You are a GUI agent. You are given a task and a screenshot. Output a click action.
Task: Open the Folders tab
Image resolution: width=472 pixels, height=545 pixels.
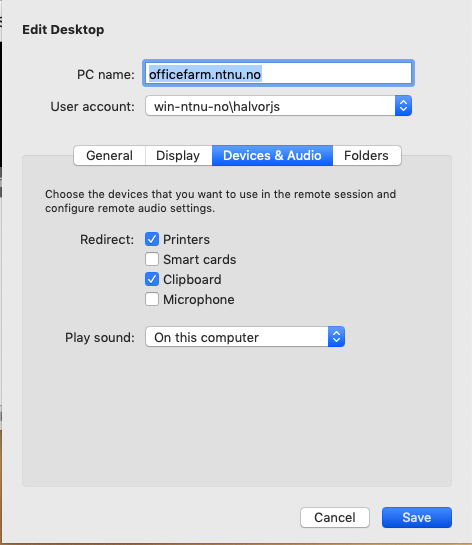(367, 155)
